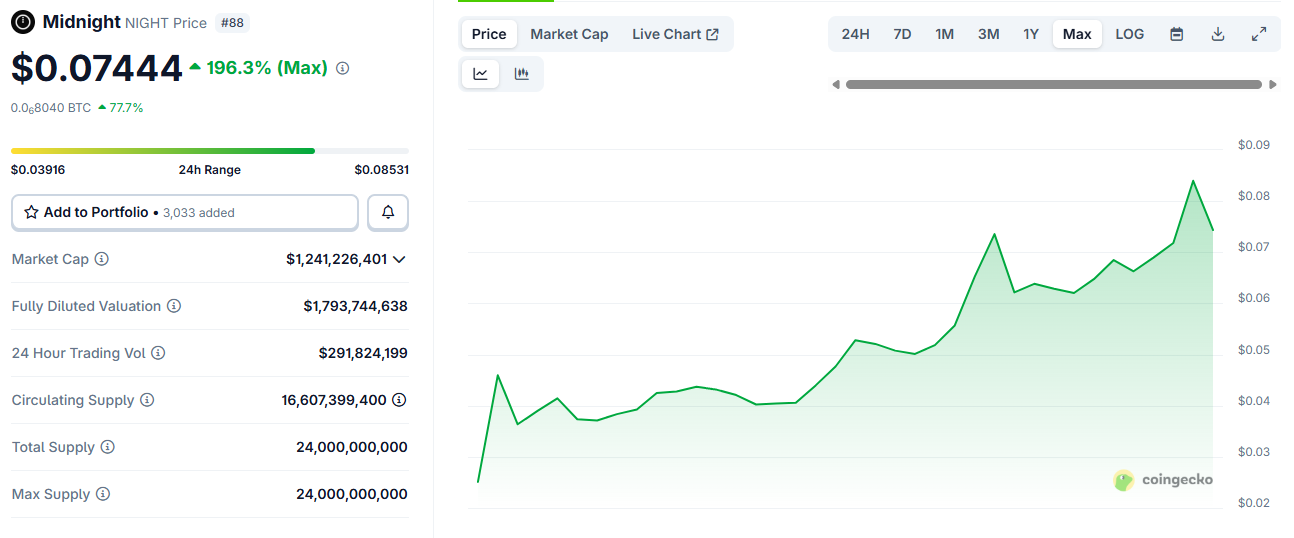1294x538 pixels.
Task: Show Max Supply info tooltip
Action: click(103, 494)
